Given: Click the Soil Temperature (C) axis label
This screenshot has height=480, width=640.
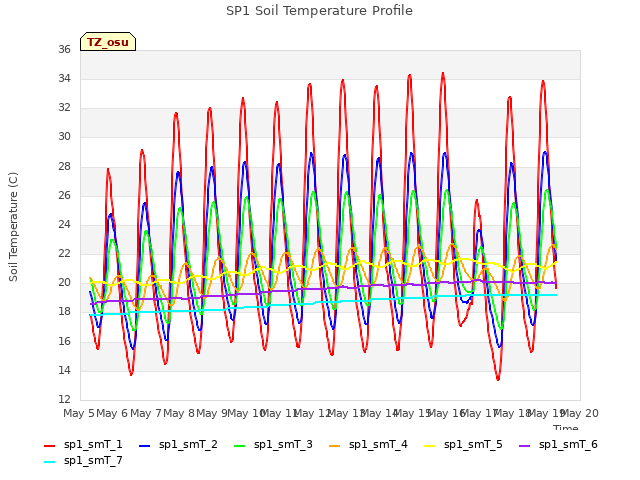Looking at the screenshot, I should (x=13, y=227).
